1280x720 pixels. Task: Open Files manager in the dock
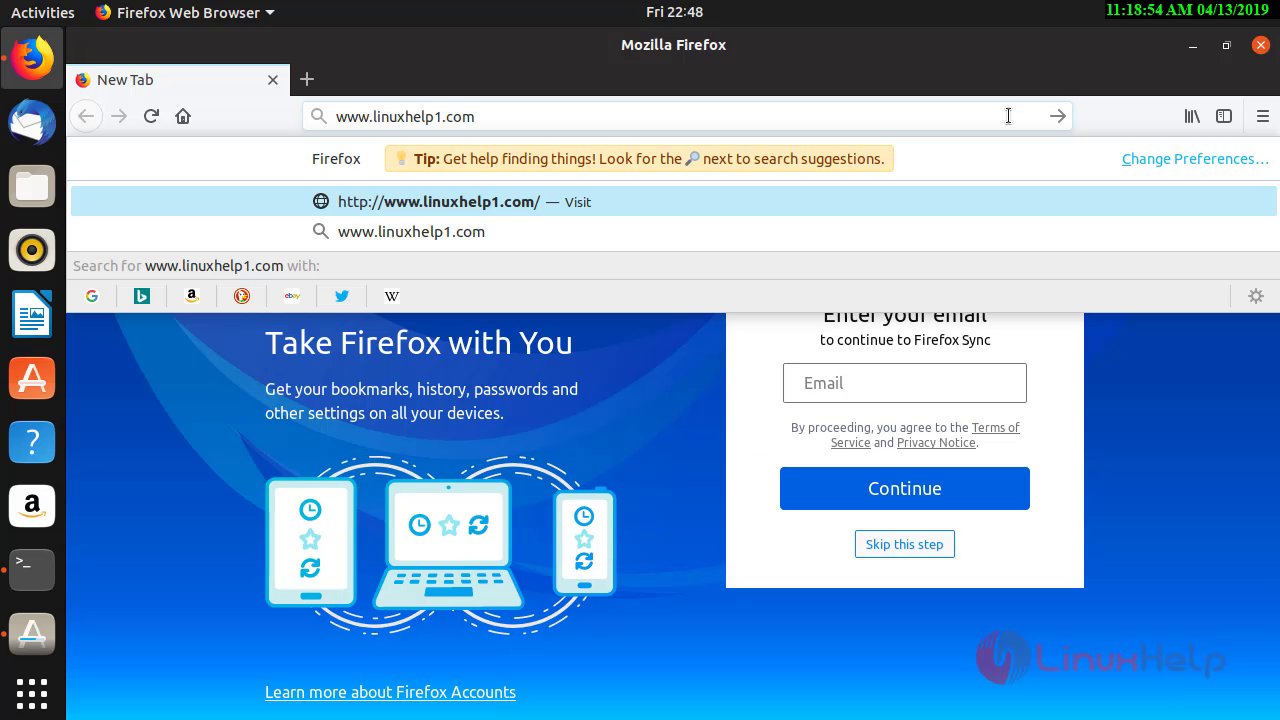click(x=32, y=186)
